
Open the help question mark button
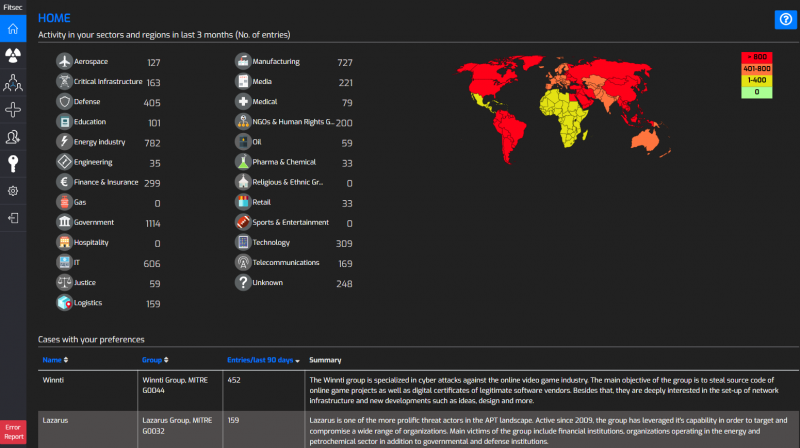point(785,19)
